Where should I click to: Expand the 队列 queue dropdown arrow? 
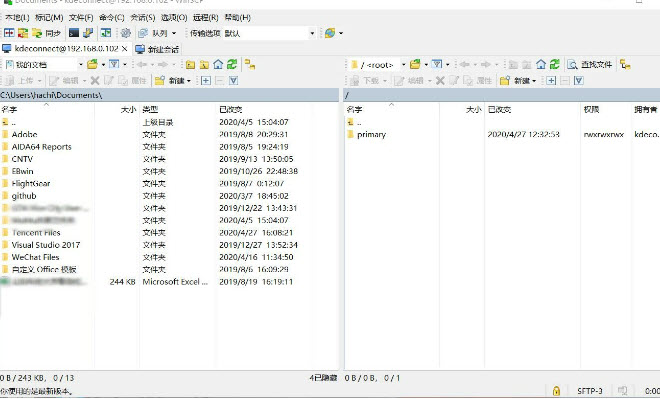coord(174,33)
